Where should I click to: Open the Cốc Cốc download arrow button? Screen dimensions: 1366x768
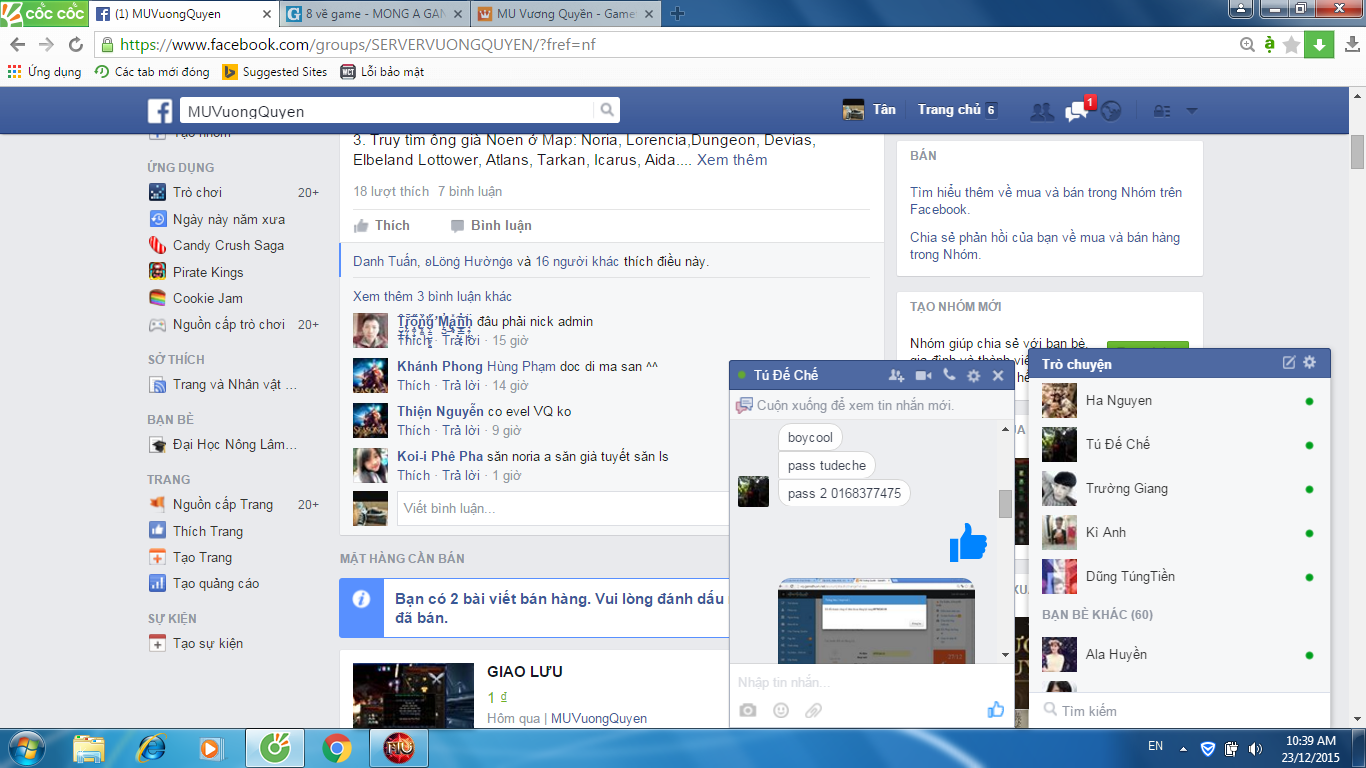[x=1319, y=44]
